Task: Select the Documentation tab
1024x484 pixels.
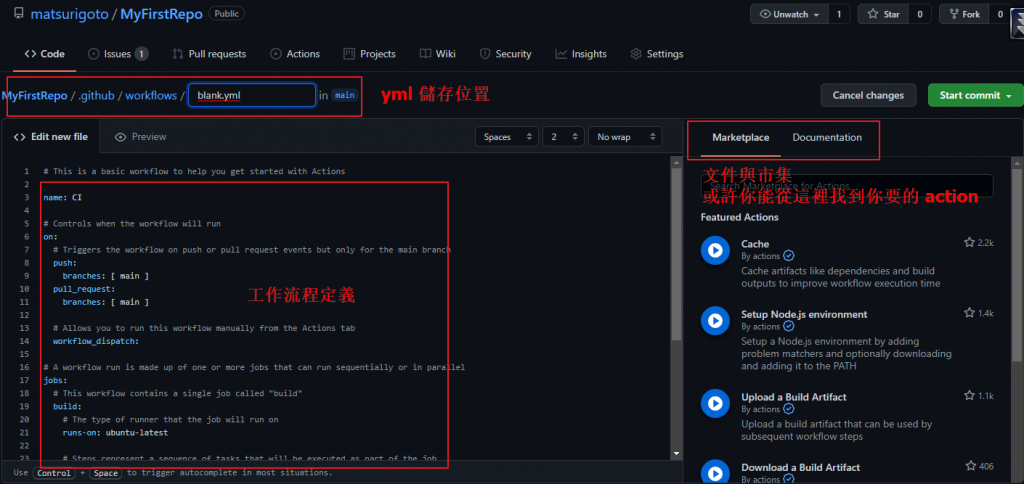Action: click(827, 137)
